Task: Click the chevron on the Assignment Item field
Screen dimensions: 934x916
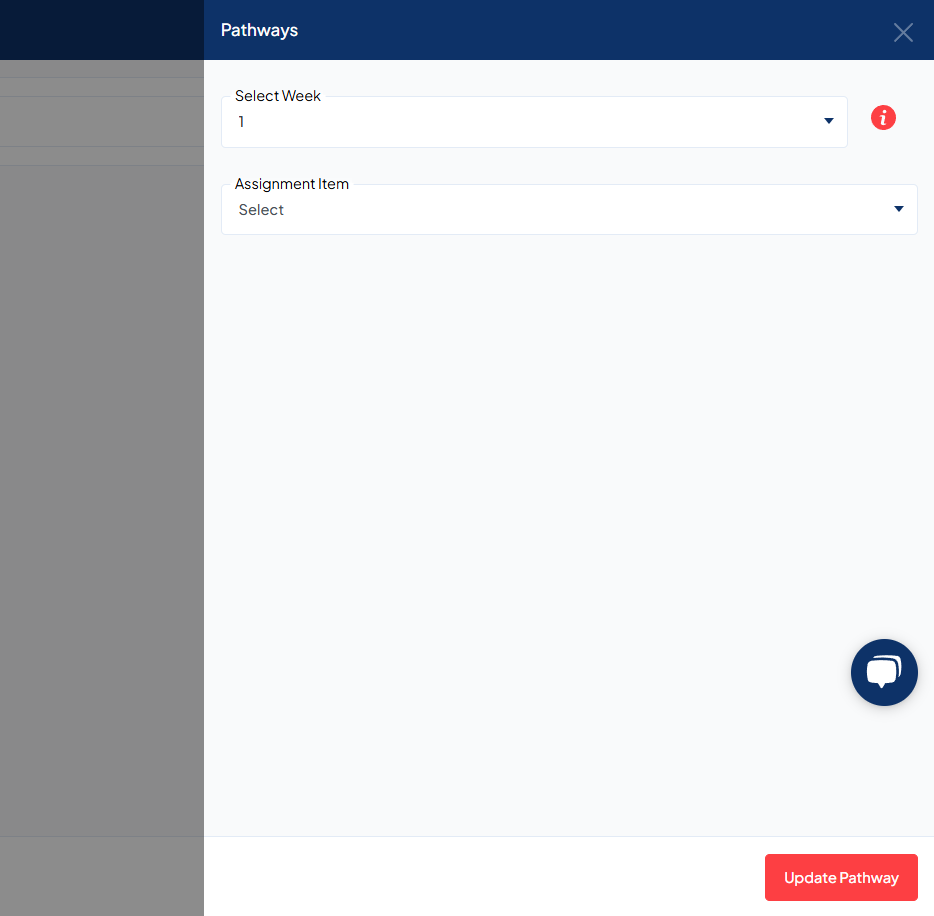Action: click(898, 209)
